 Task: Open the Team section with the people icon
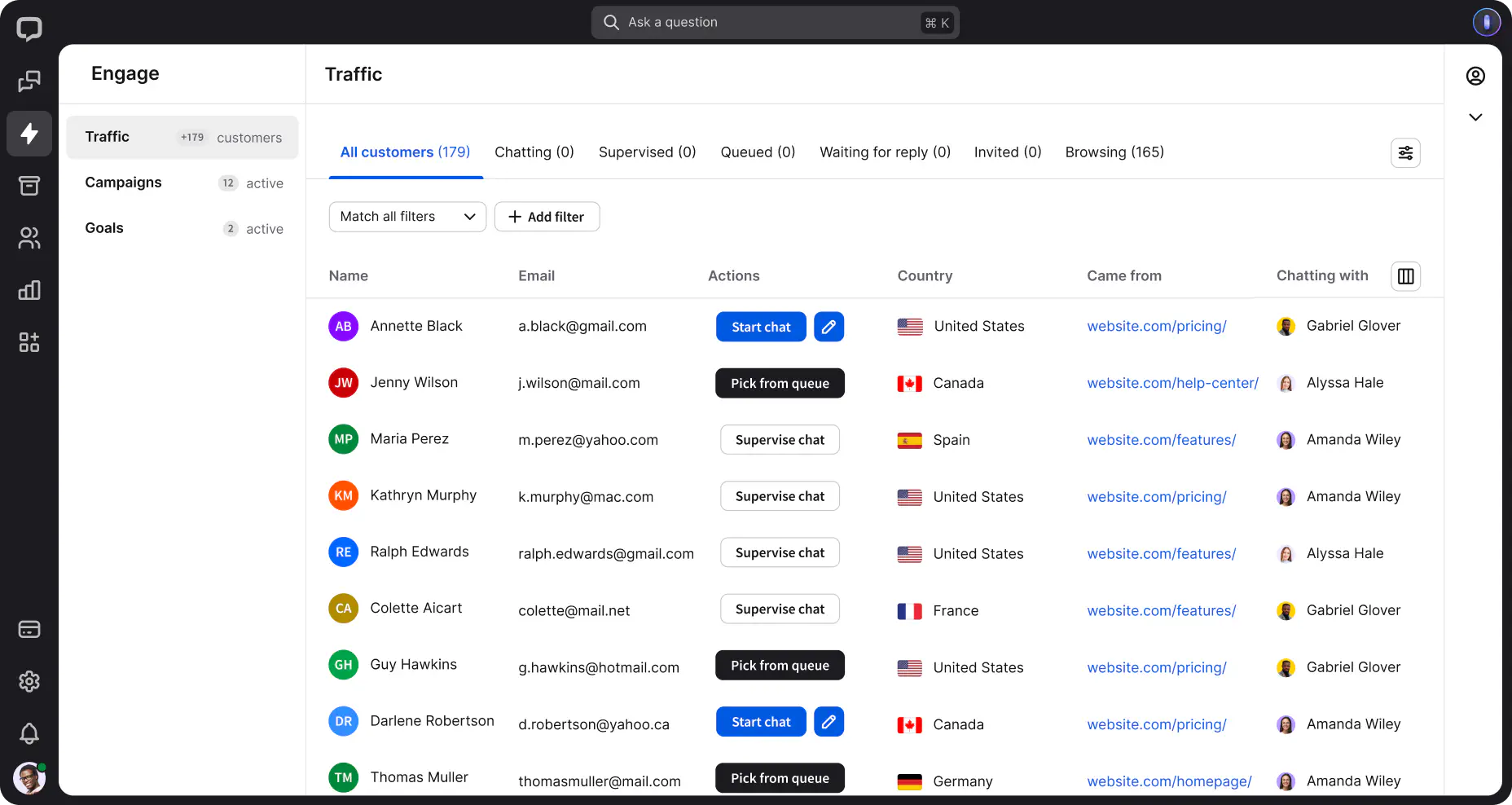29,238
